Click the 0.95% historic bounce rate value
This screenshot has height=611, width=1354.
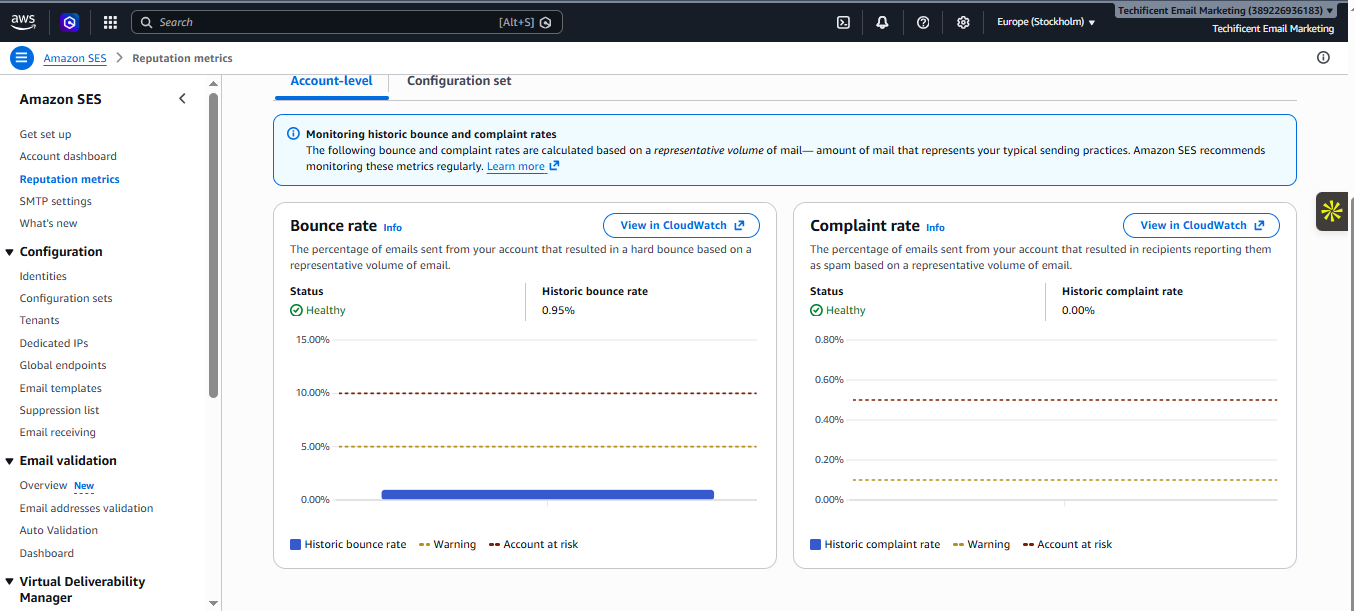coord(558,310)
